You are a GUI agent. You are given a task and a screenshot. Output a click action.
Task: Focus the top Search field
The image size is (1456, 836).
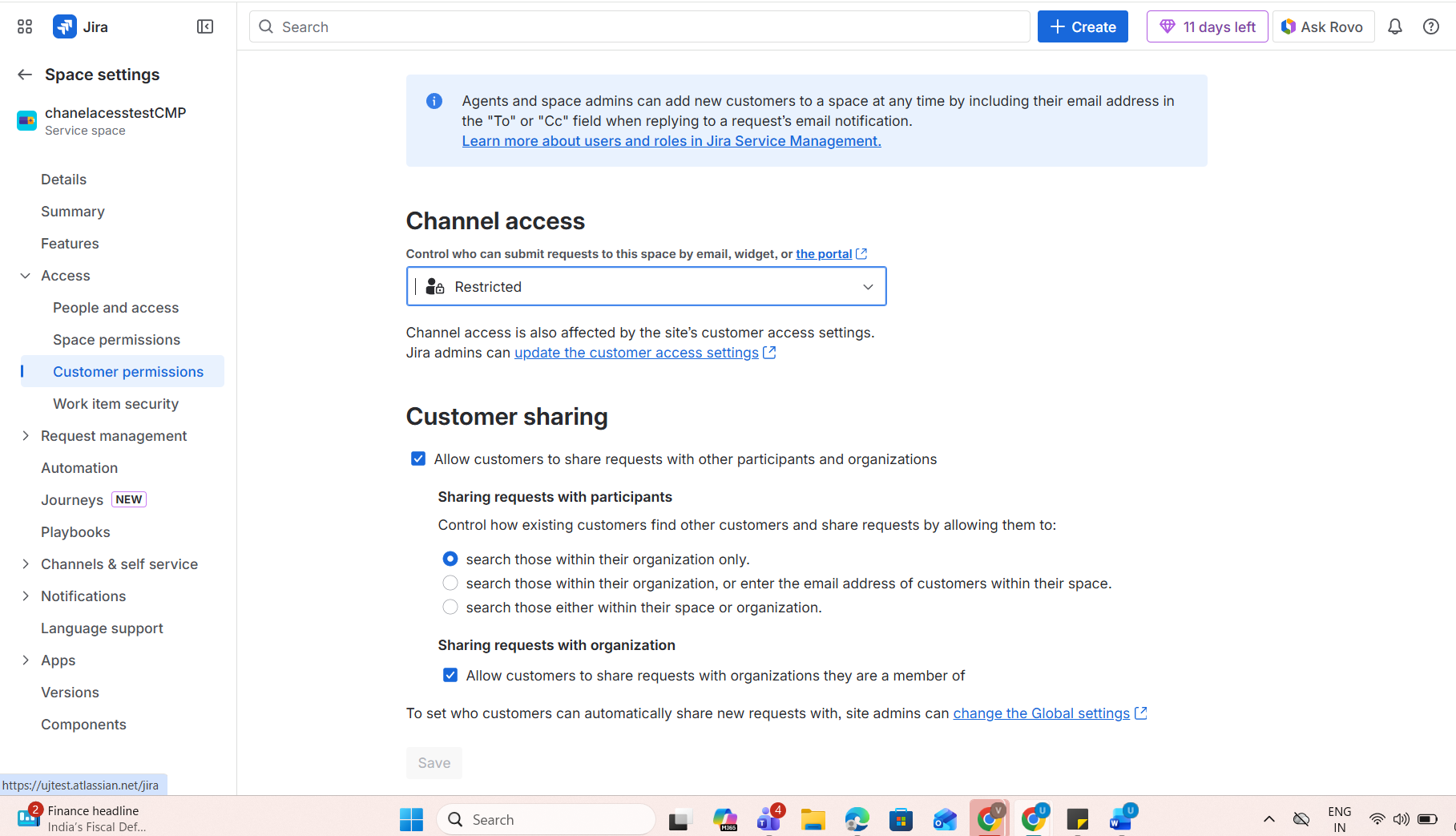(x=639, y=26)
